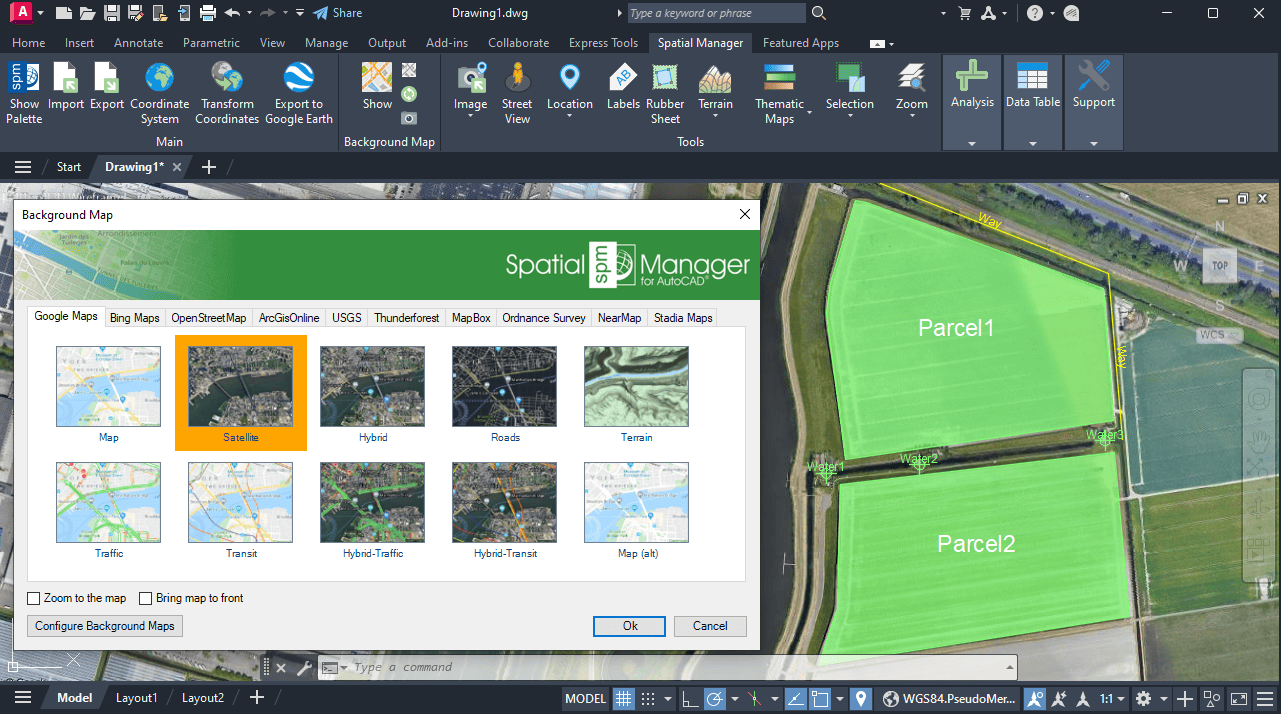The width and height of the screenshot is (1281, 714).
Task: Click the refresh background map small icon
Action: pyautogui.click(x=409, y=94)
